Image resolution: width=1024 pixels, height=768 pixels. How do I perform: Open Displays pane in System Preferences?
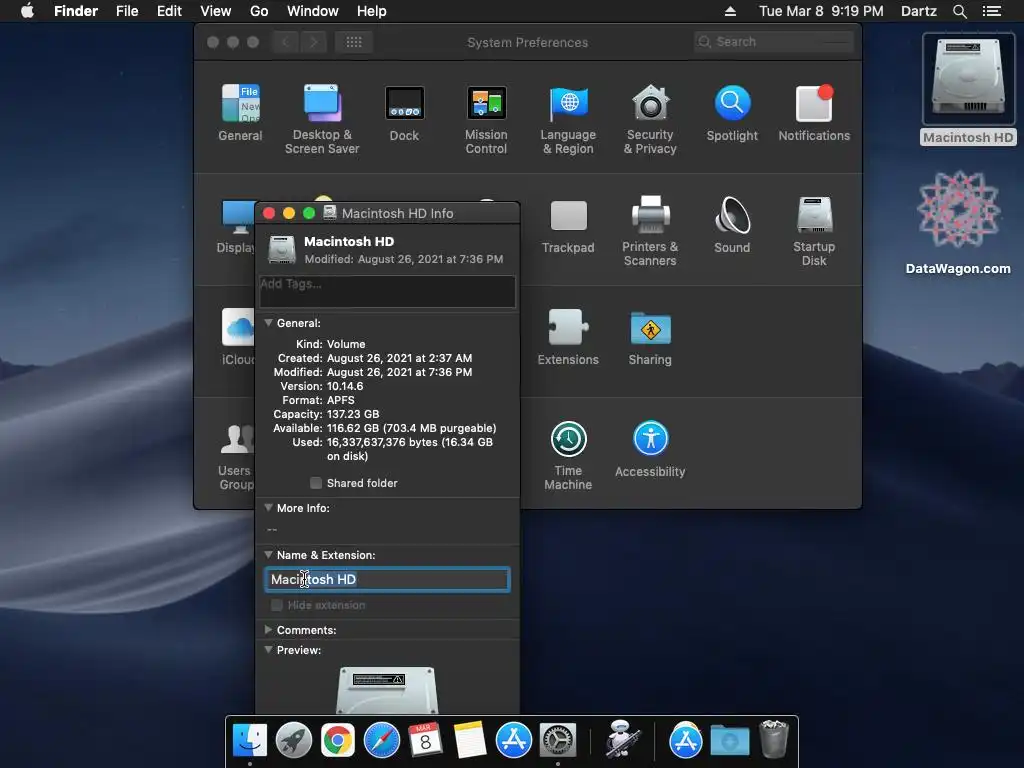[236, 225]
